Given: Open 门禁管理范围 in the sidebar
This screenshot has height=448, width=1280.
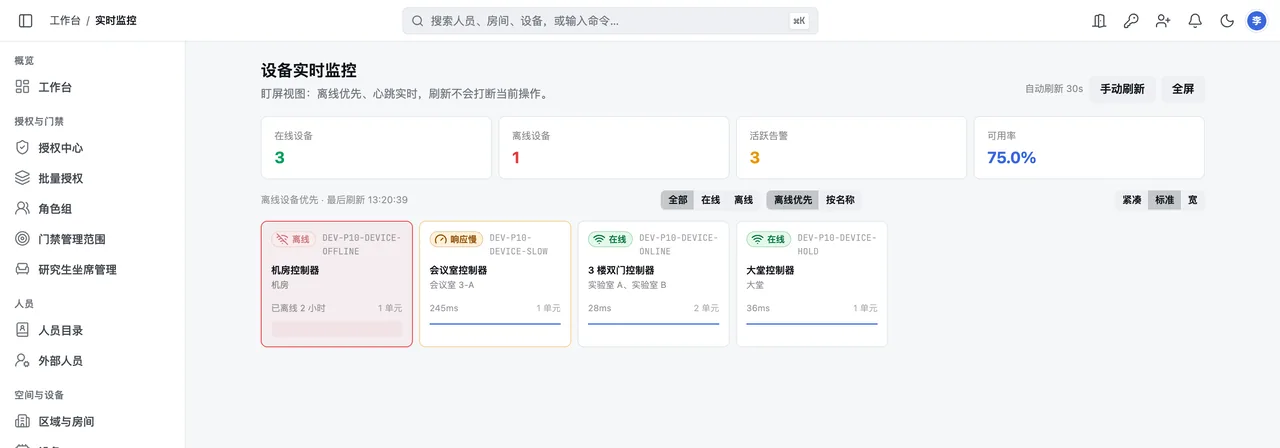Looking at the screenshot, I should [92, 239].
